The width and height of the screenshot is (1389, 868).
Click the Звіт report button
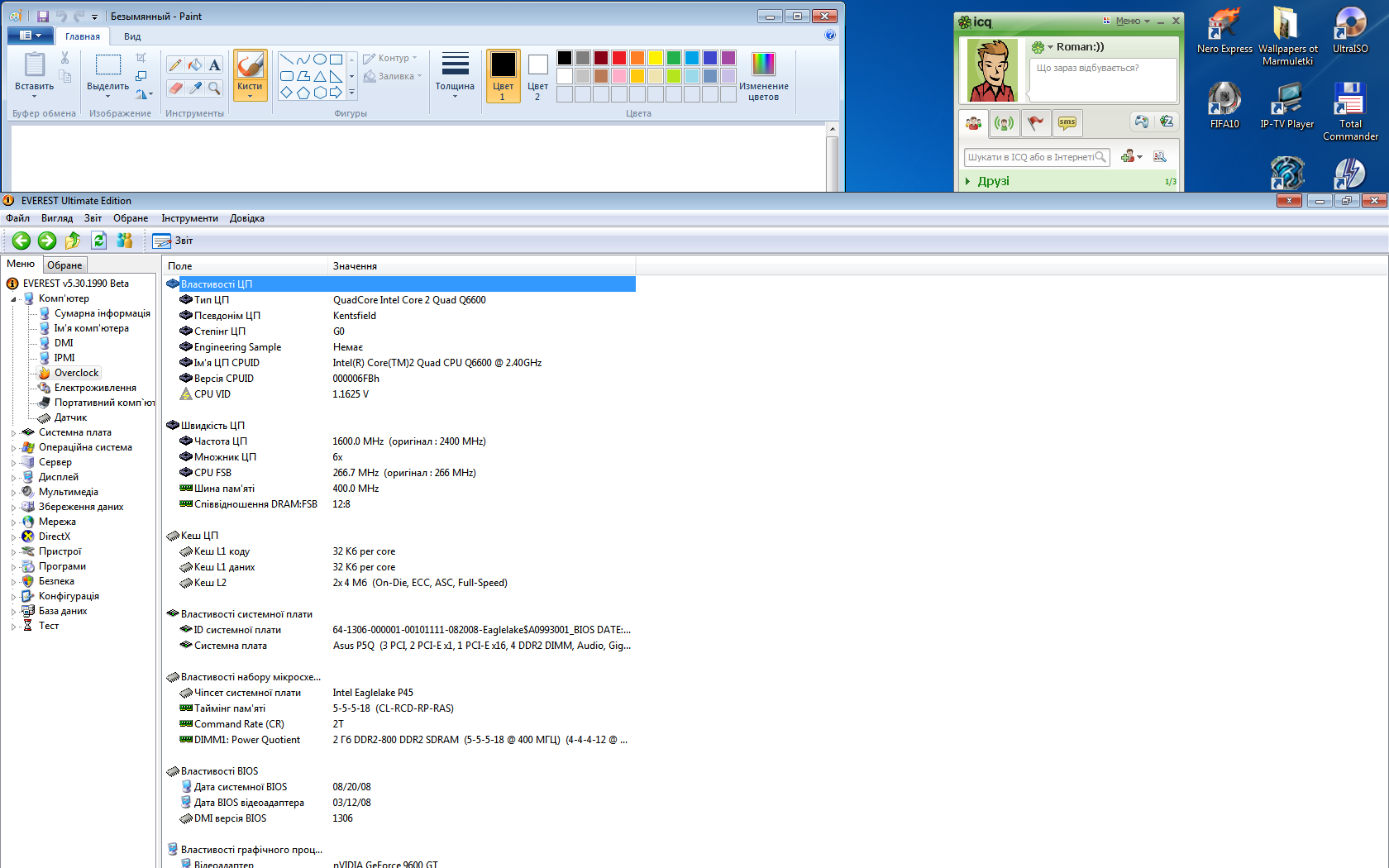click(x=173, y=241)
